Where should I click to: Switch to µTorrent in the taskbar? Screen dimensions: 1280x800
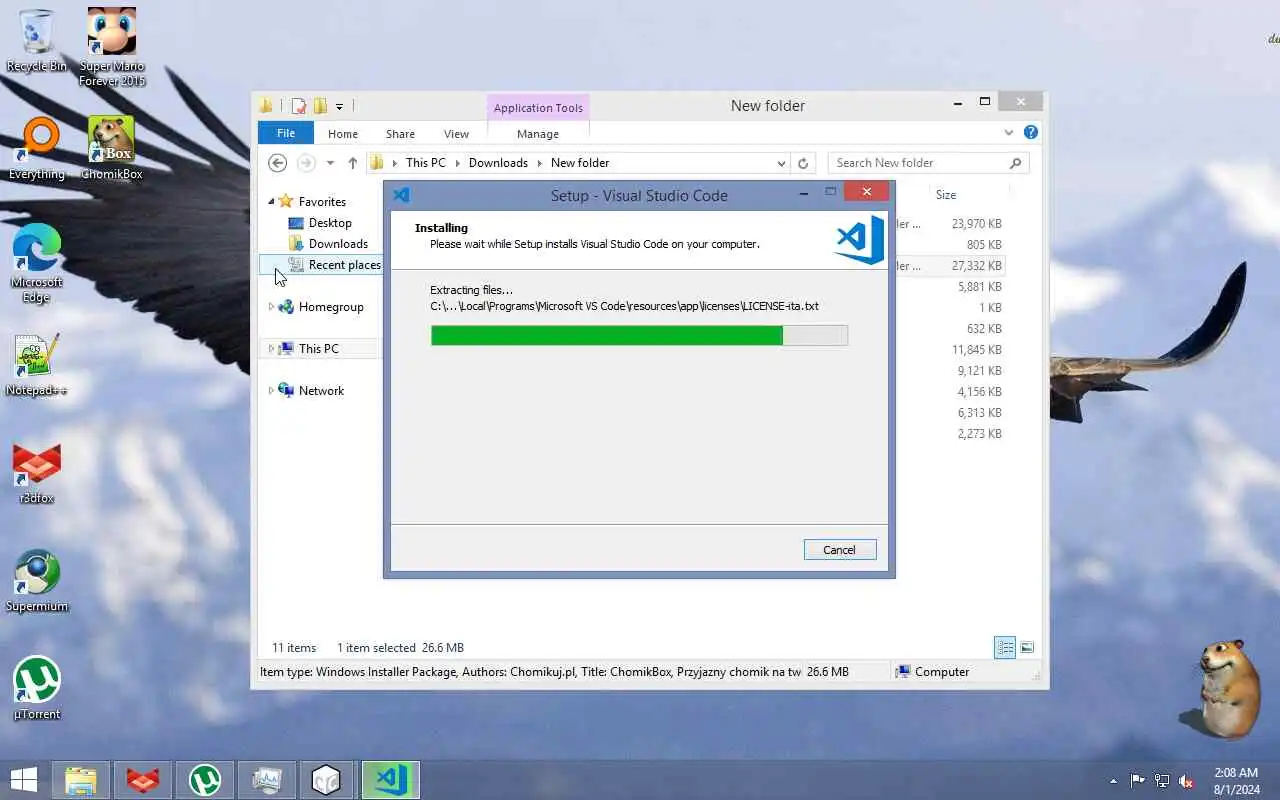click(205, 780)
